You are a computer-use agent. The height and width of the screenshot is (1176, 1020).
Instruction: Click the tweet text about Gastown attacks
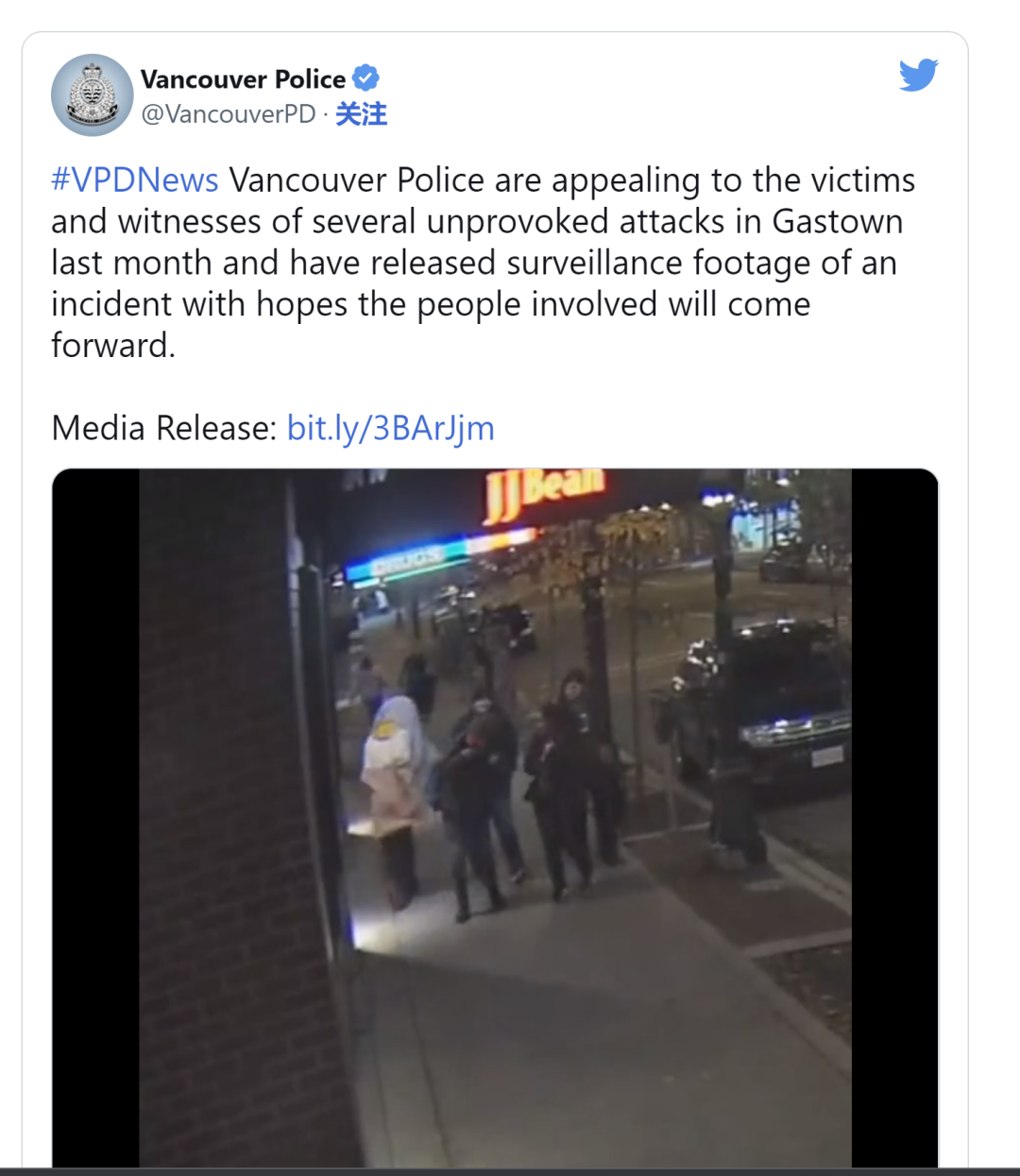click(x=484, y=263)
